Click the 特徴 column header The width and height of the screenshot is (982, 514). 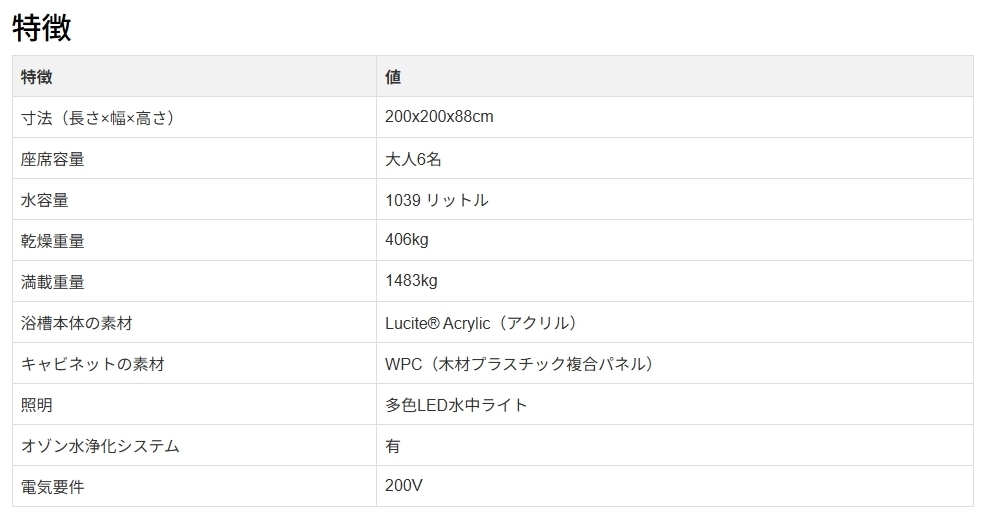(37, 77)
